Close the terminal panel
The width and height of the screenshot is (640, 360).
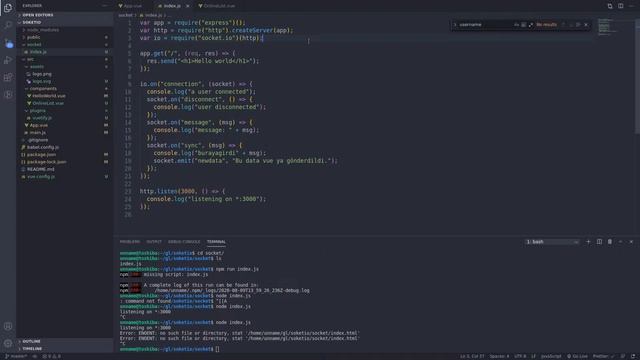tap(631, 242)
